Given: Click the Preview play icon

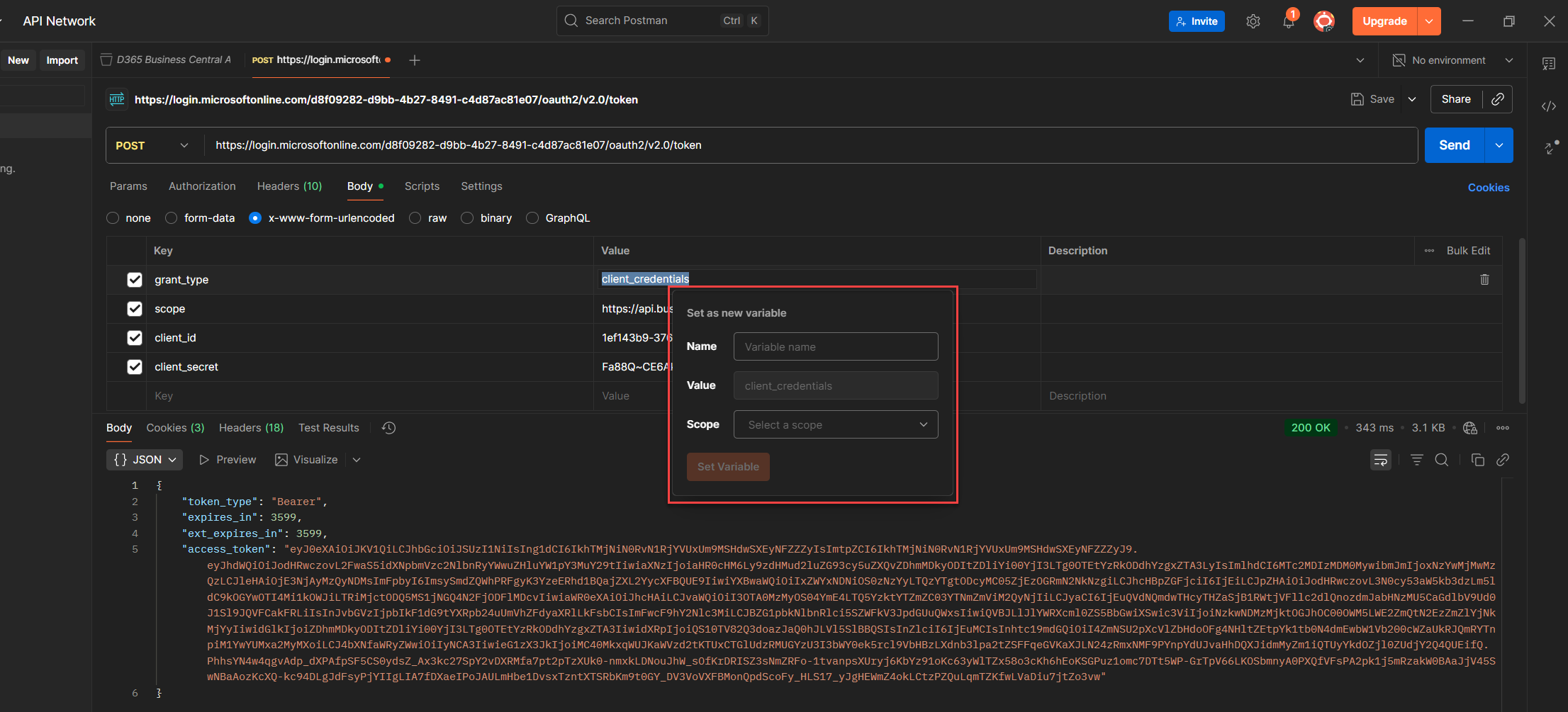Looking at the screenshot, I should click(x=204, y=460).
